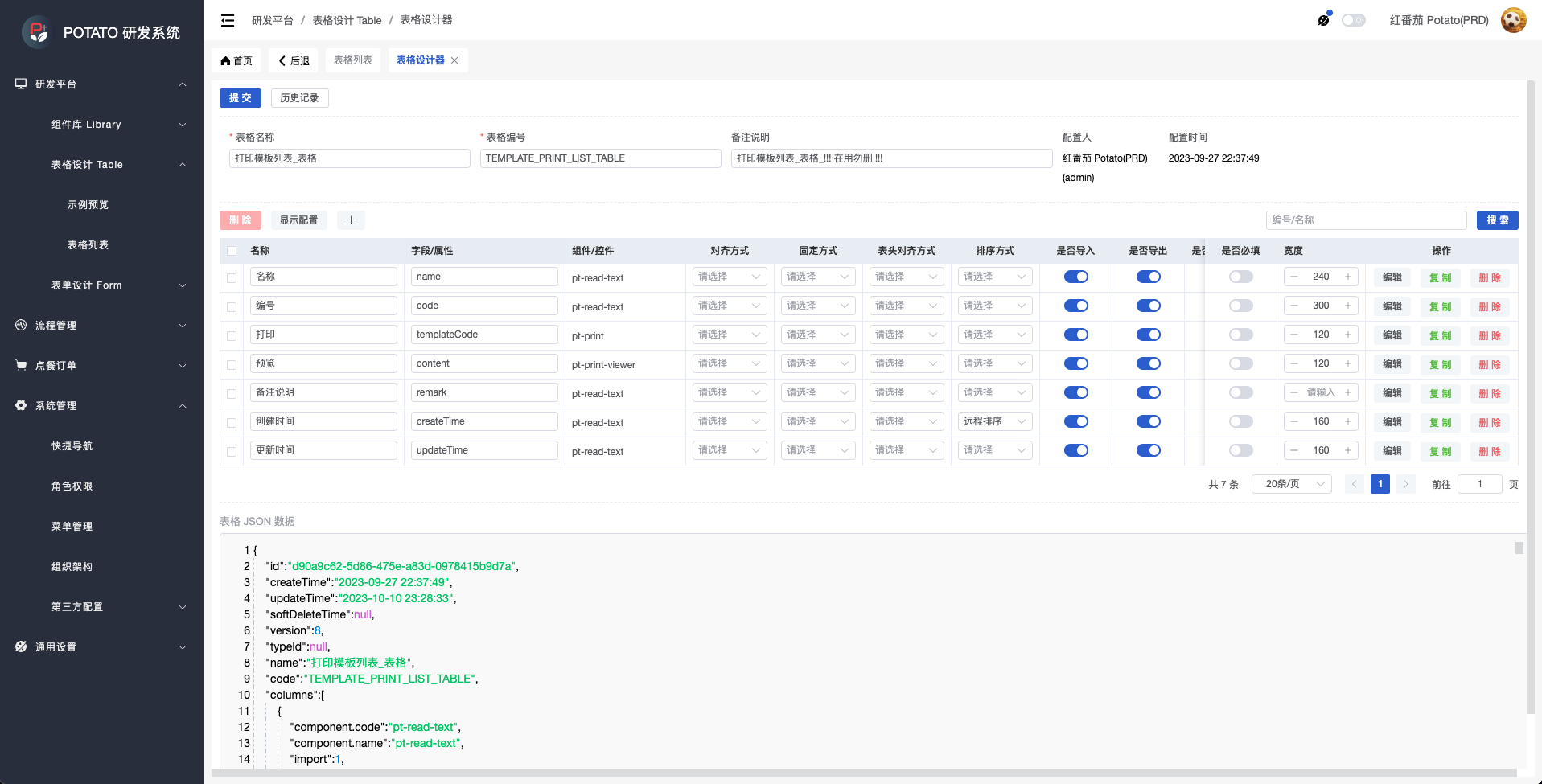
Task: Collapse 表格设计 Table menu
Action: 101,165
